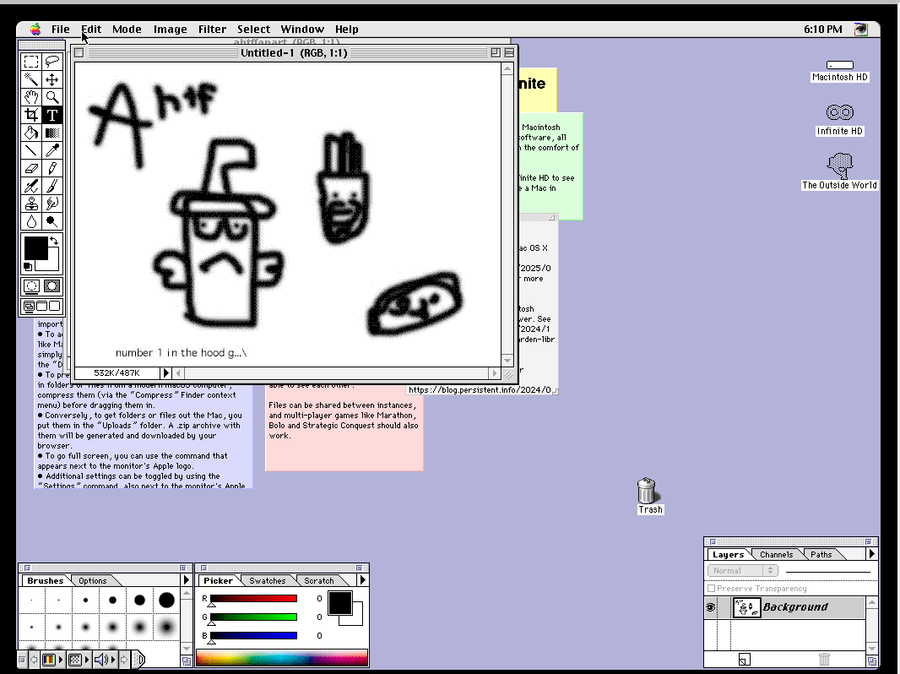Click the Background layer thumbnail
The width and height of the screenshot is (900, 674).
tap(747, 607)
